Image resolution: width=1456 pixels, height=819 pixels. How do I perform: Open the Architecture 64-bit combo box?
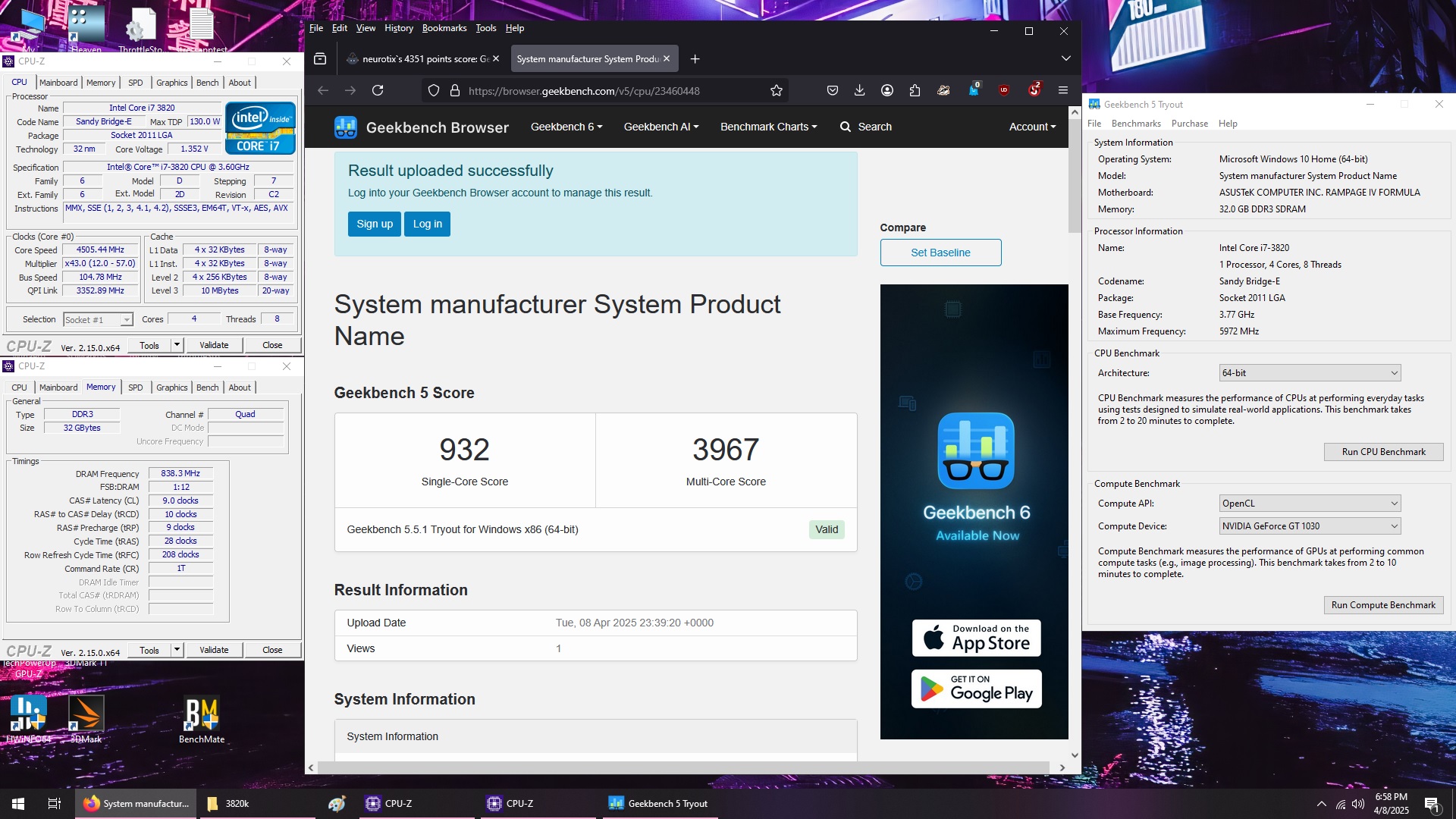1310,373
